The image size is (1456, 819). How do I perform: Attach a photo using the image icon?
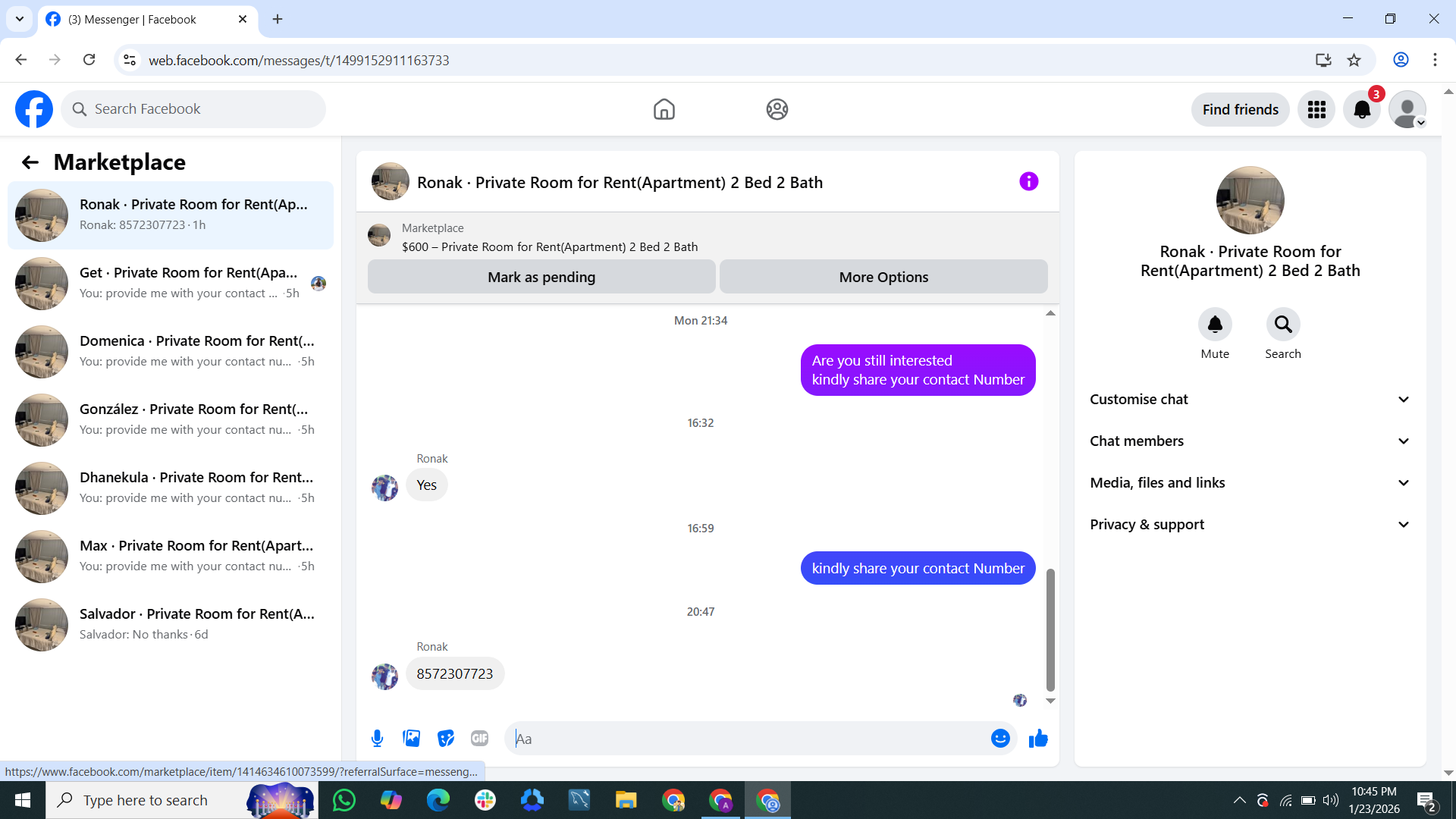411,739
